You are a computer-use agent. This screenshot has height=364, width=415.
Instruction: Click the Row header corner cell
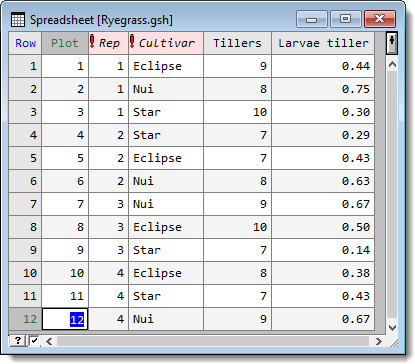click(x=25, y=43)
